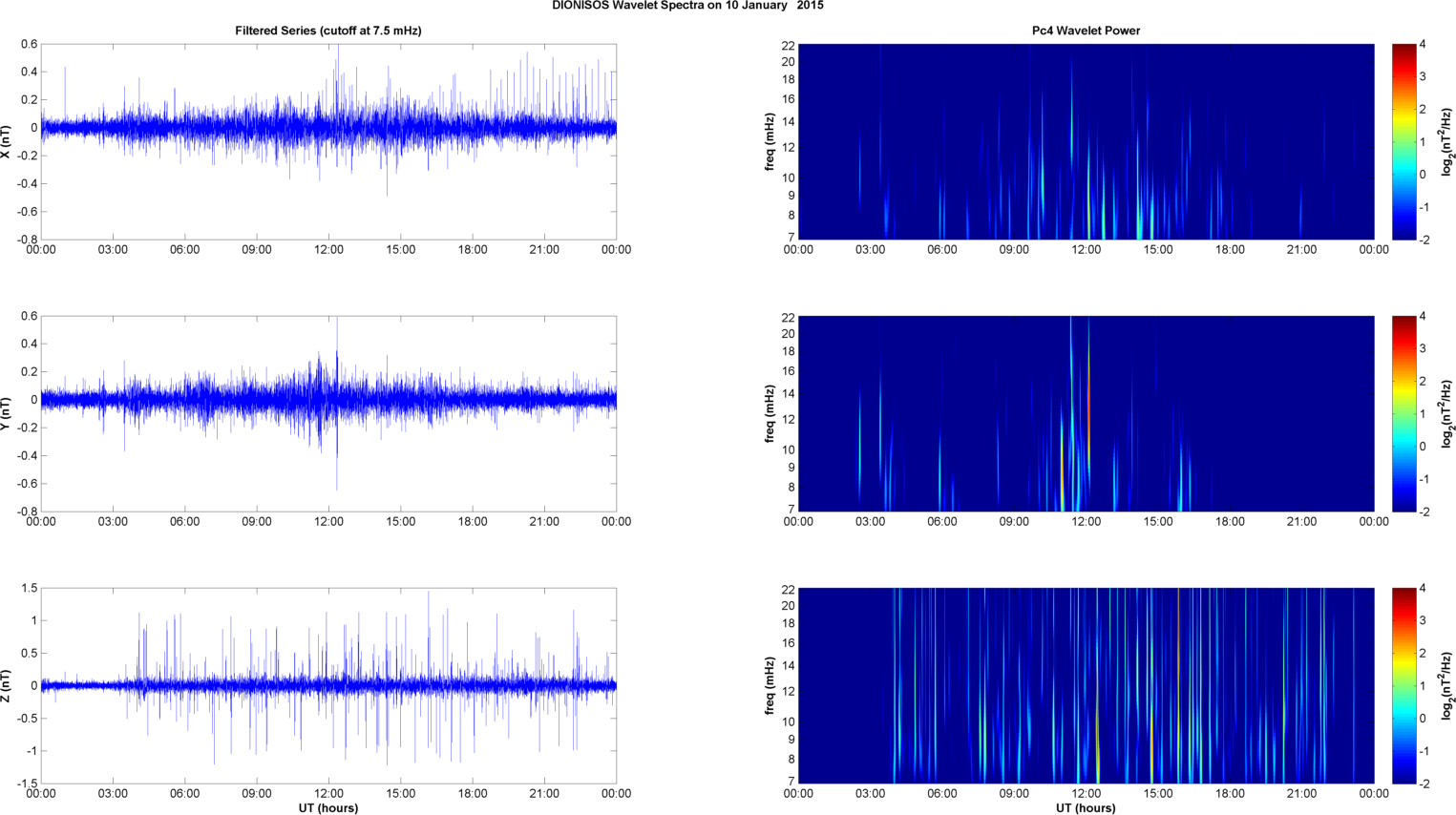The image size is (1456, 815).
Task: Click the log2(nT²/Hz) label on middle colorbar
Action: 1447,413
